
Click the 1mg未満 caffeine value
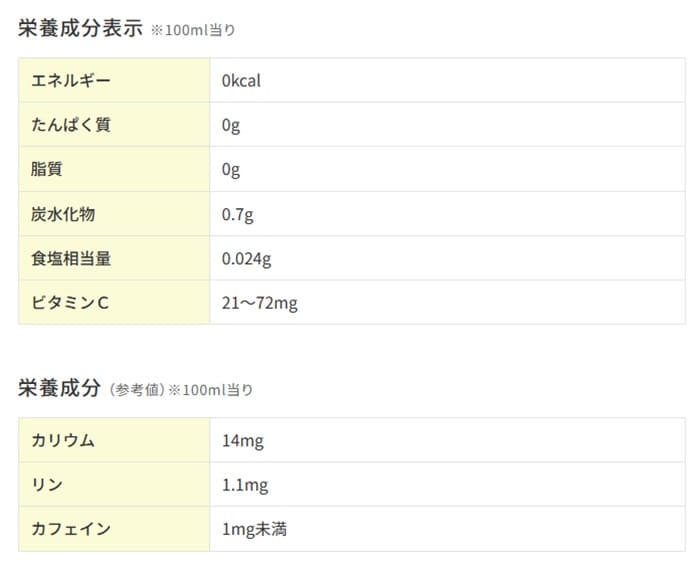tap(254, 529)
